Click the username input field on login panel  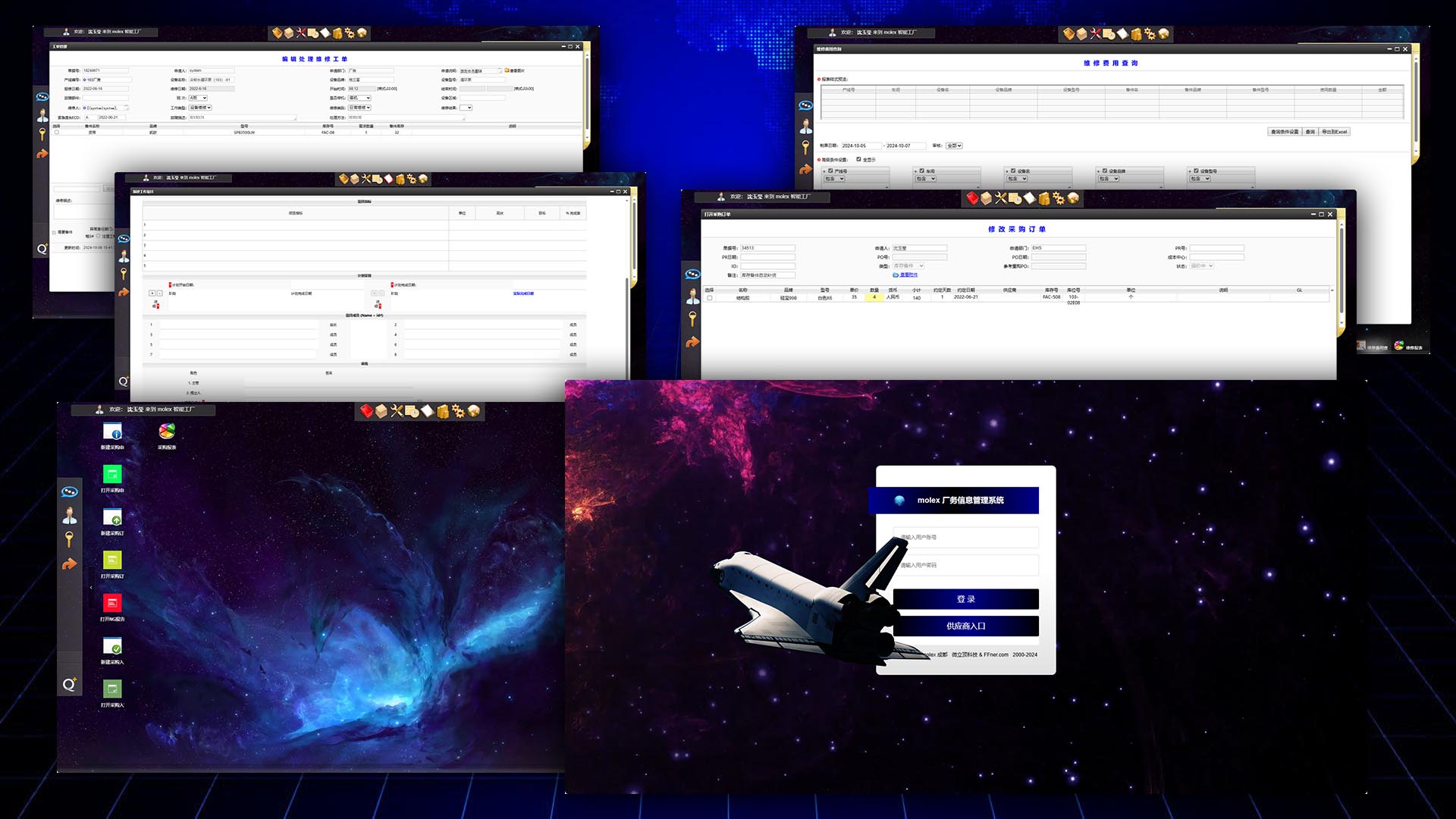click(x=965, y=537)
